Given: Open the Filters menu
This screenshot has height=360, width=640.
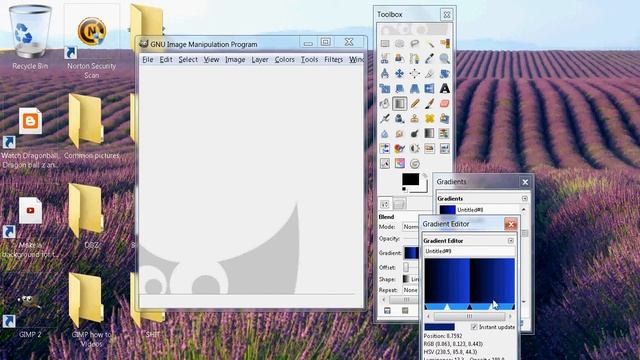Looking at the screenshot, I should [x=333, y=60].
